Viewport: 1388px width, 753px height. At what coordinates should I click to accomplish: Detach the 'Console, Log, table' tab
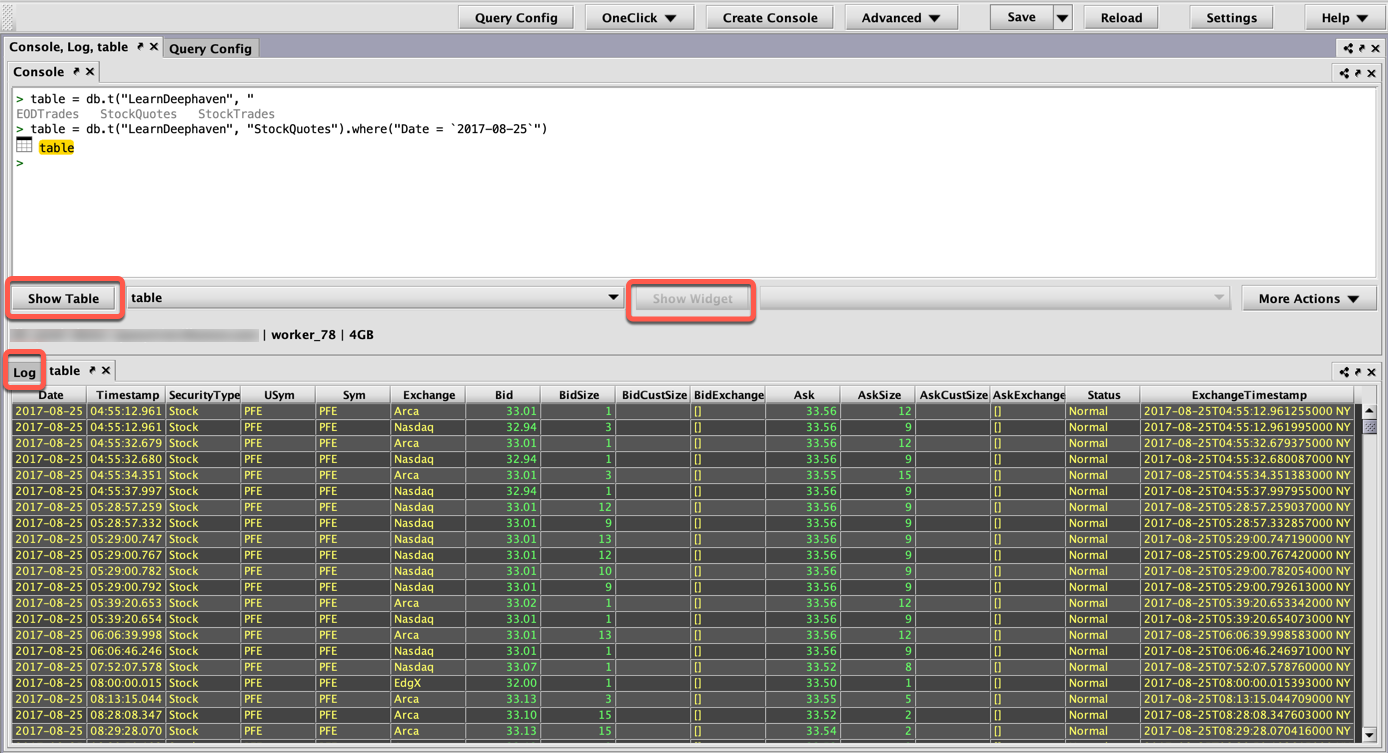click(x=140, y=47)
